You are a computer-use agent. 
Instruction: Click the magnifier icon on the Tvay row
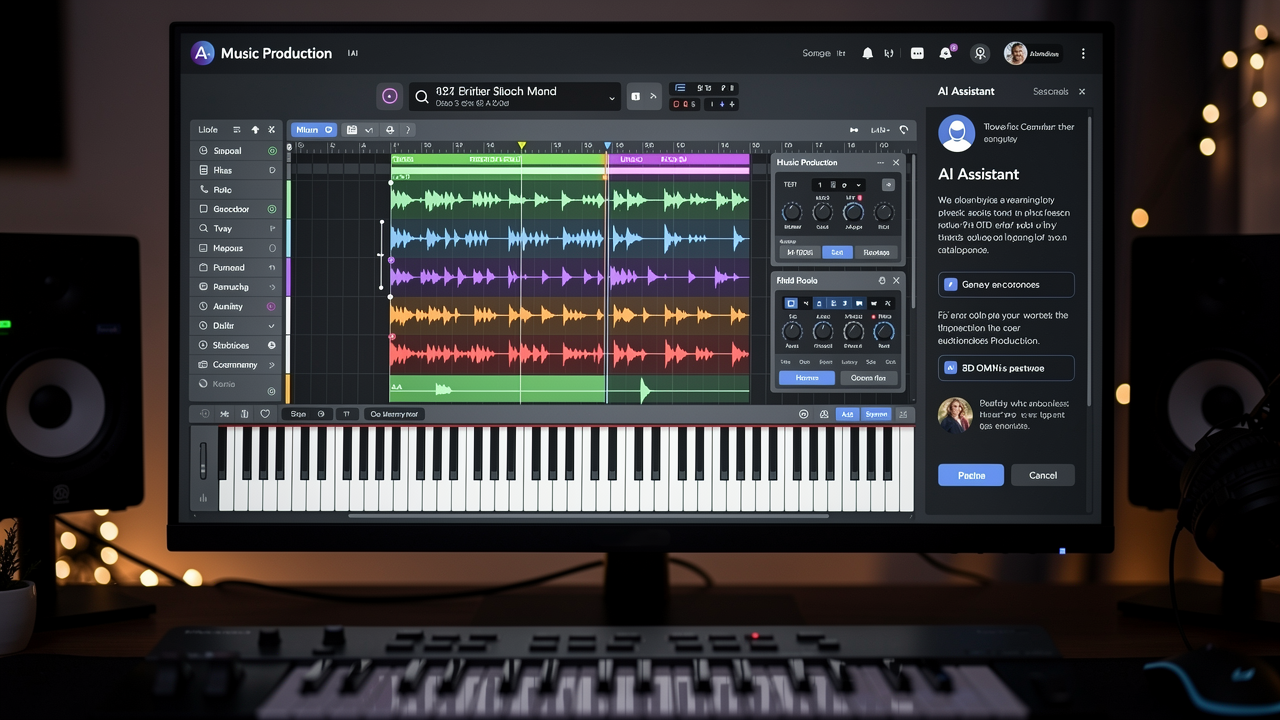[204, 229]
